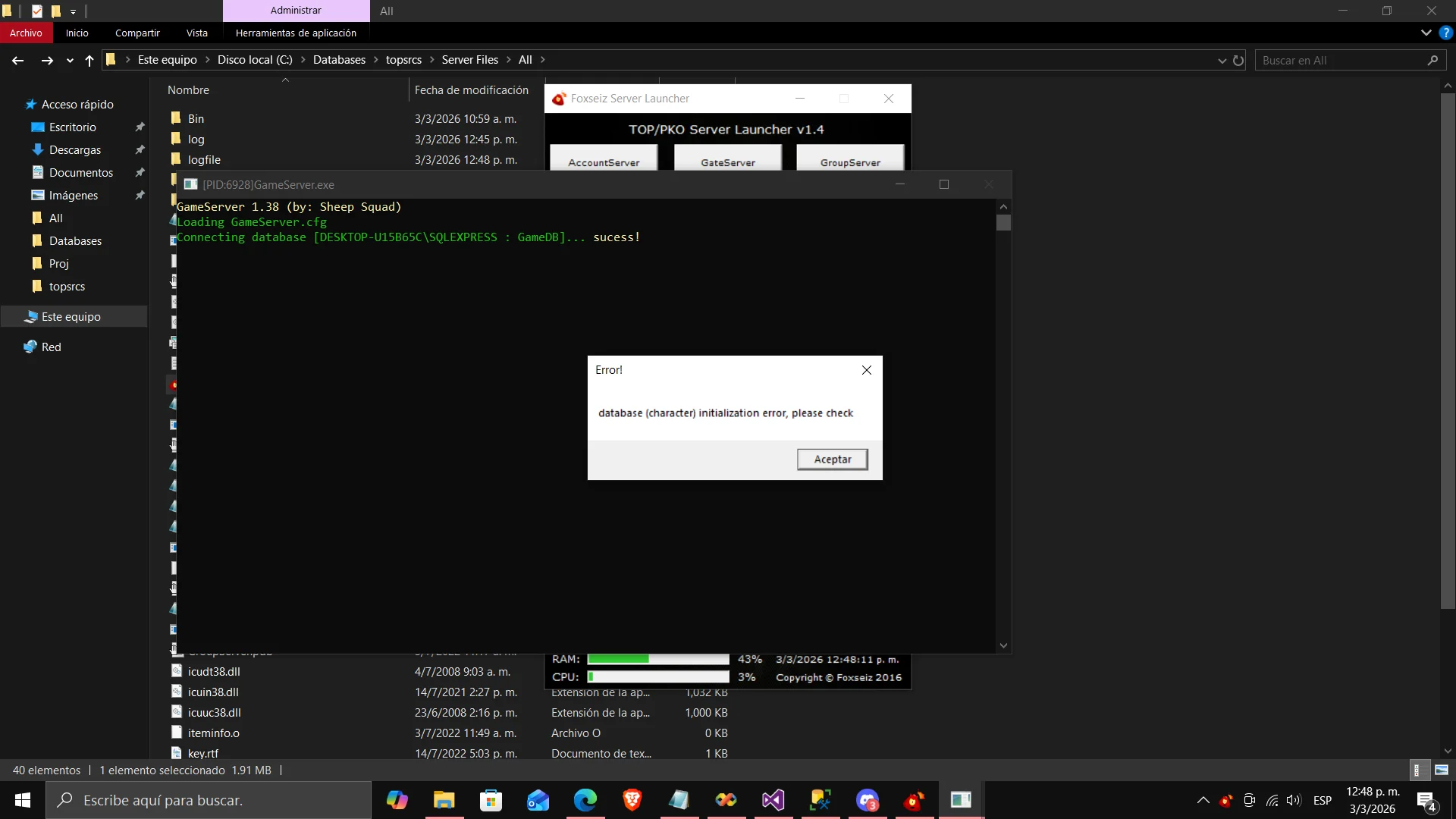Open the recent locations chevron beside Forward

click(x=69, y=60)
